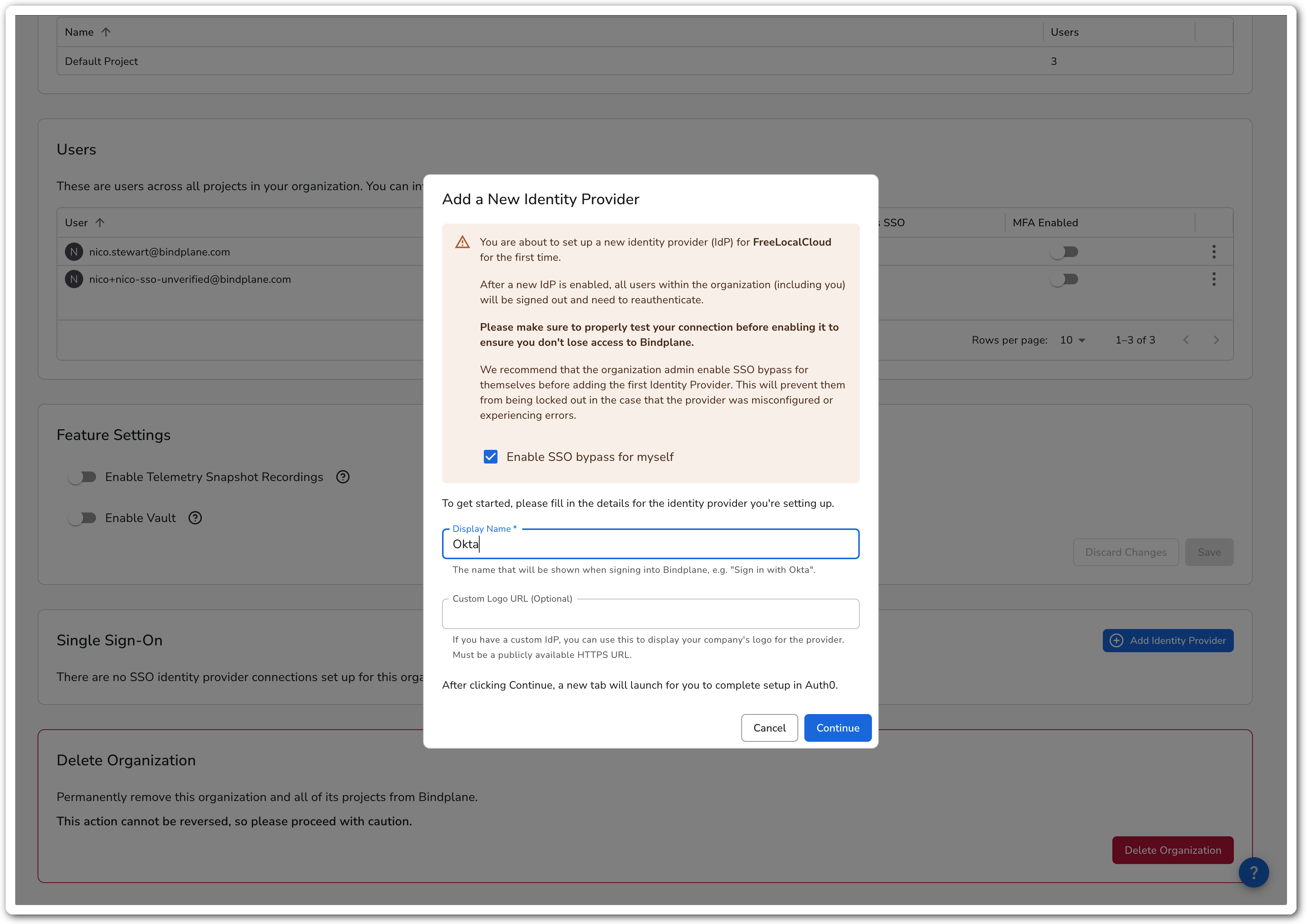The height and width of the screenshot is (924, 1306).
Task: Open the Rows per page dropdown
Action: (1072, 340)
